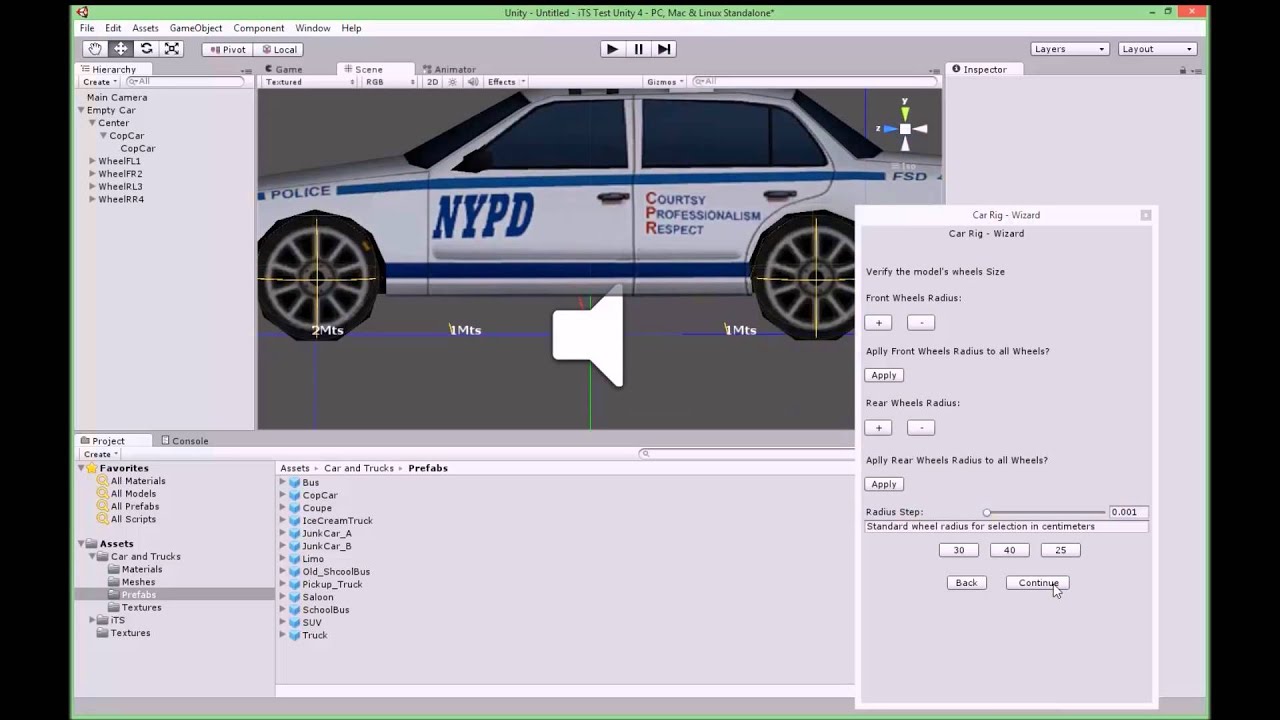Click the Radius Step value field
This screenshot has width=1280, height=720.
1128,512
